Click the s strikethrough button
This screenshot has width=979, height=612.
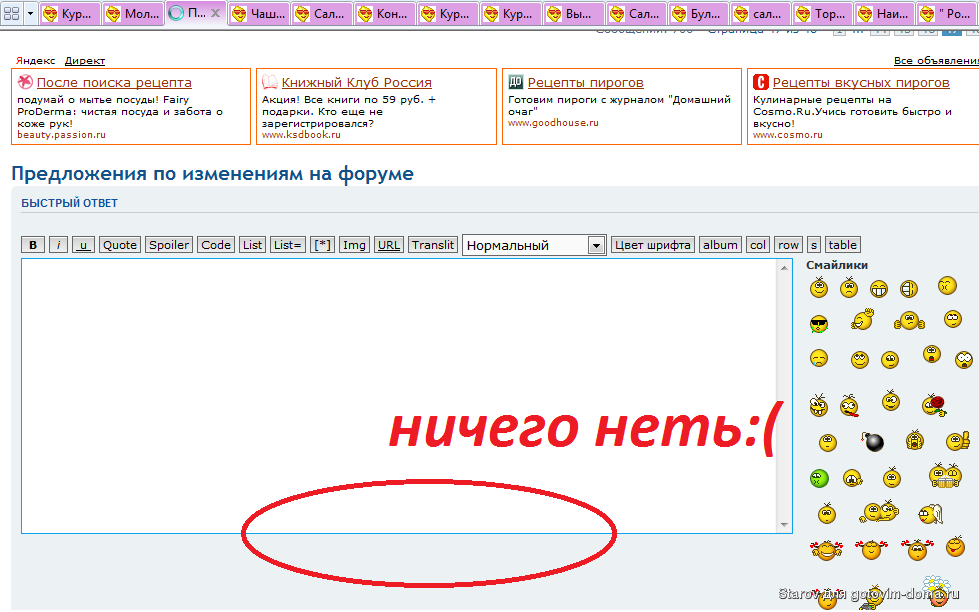point(813,245)
